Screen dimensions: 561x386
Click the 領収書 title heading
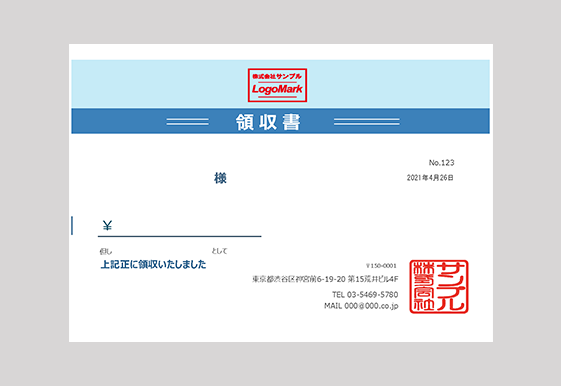pyautogui.click(x=268, y=122)
